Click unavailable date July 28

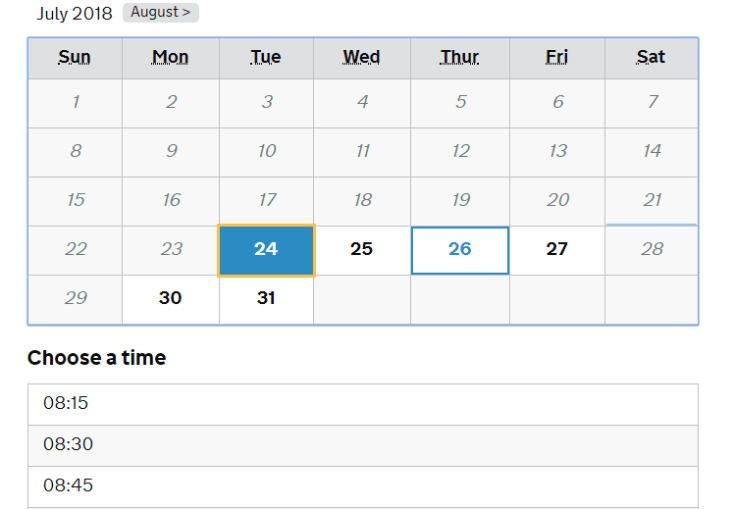(x=652, y=249)
